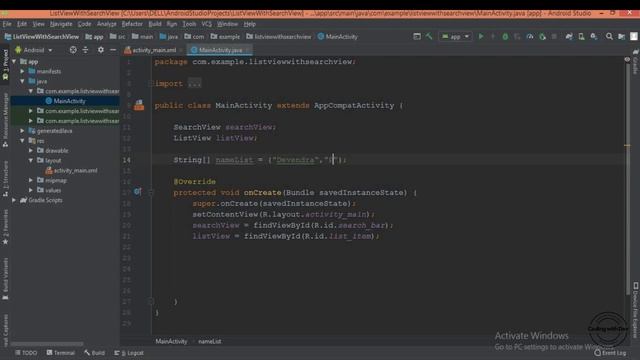Open the VCS menu
The width and height of the screenshot is (640, 360).
click(x=207, y=24)
